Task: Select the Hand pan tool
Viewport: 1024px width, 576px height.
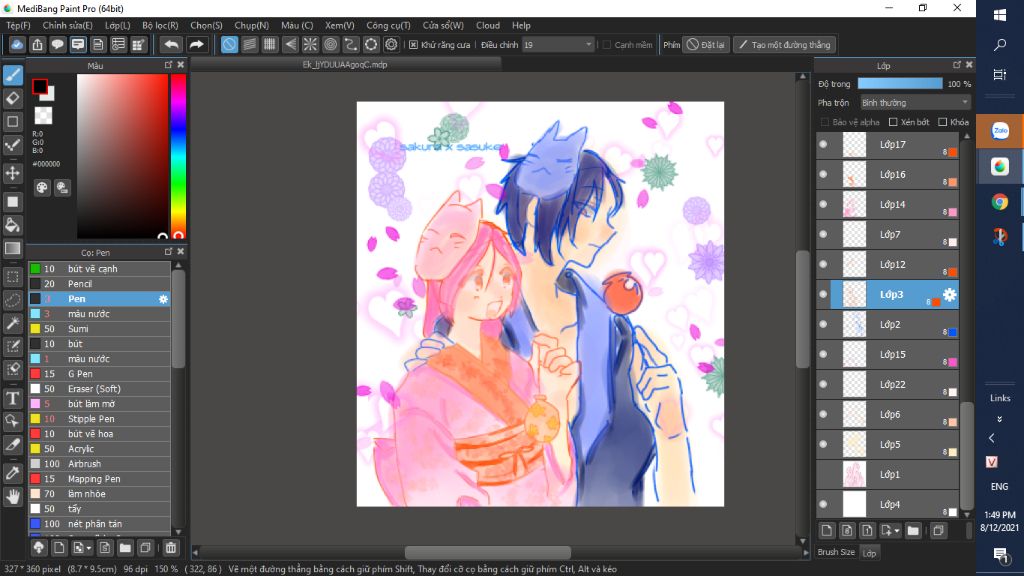Action: pyautogui.click(x=12, y=496)
